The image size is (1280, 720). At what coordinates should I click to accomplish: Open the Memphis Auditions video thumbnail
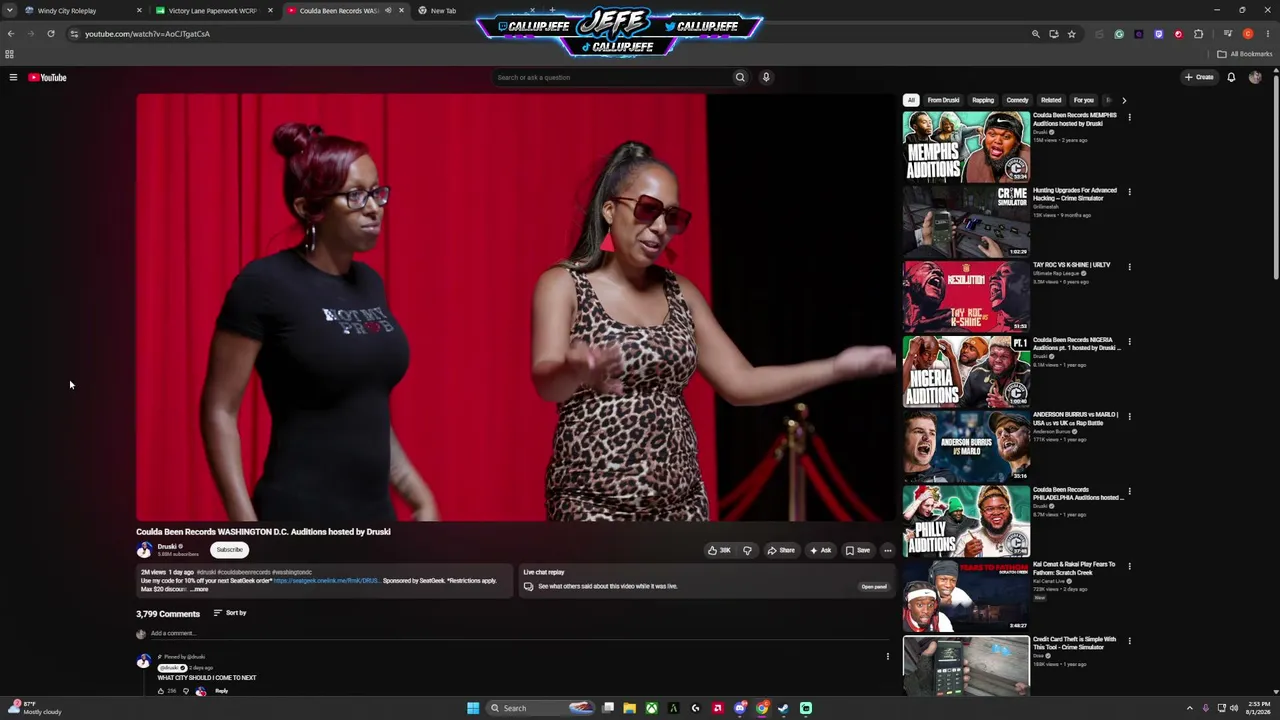click(966, 146)
